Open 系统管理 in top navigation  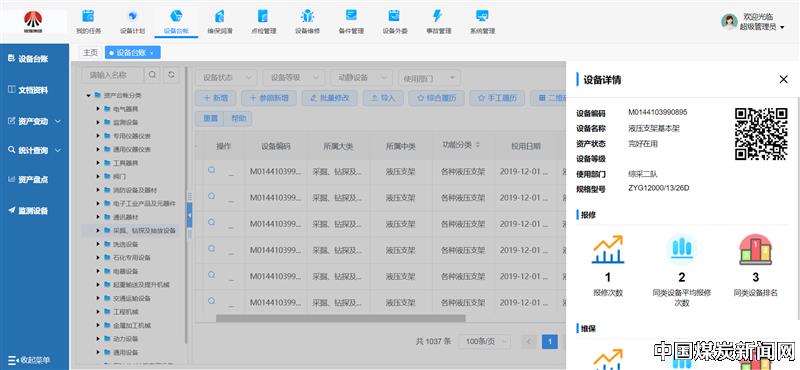pos(482,22)
